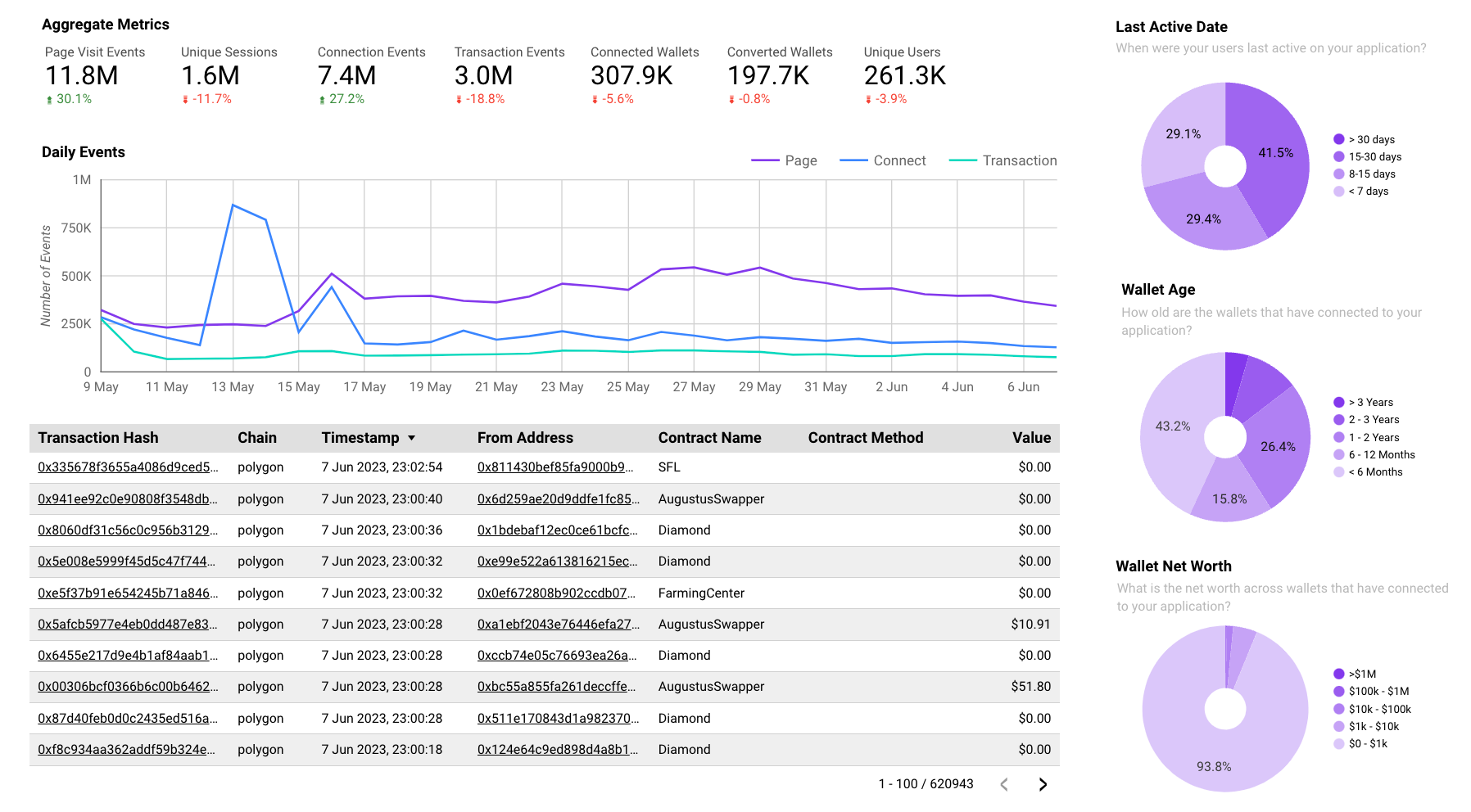
Task: Click the '$0 - $1k' legend dot in Wallet Net Worth
Action: (1338, 744)
